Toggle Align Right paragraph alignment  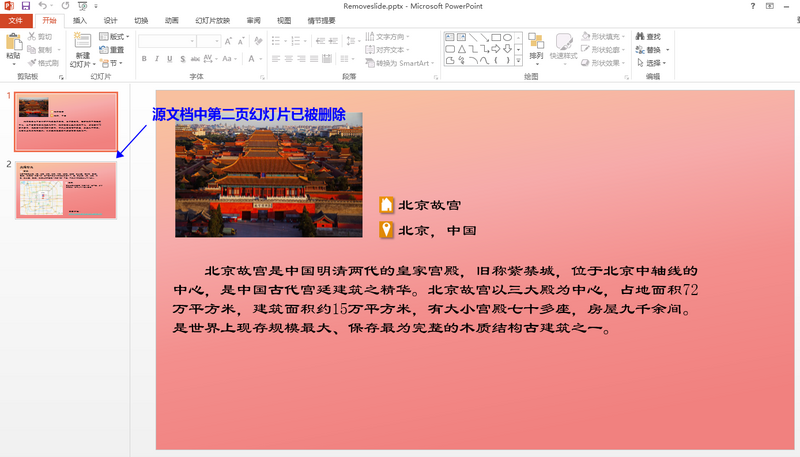click(302, 59)
